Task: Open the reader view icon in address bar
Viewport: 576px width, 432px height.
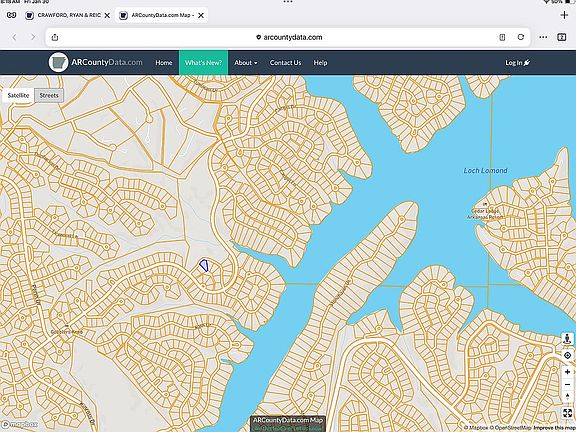Action: (x=502, y=37)
